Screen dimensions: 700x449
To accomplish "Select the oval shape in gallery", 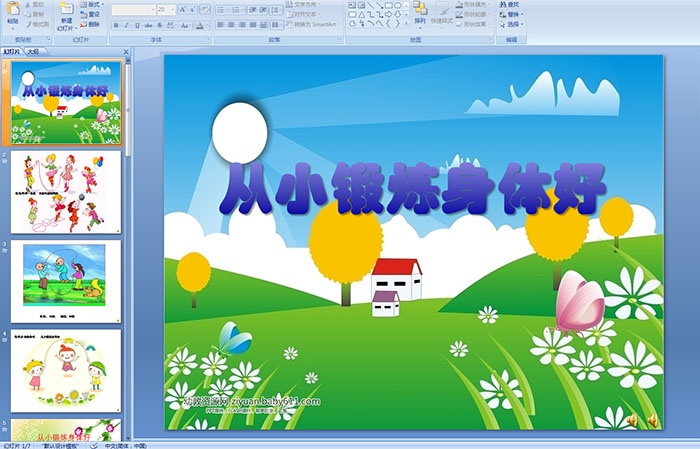I will (397, 5).
